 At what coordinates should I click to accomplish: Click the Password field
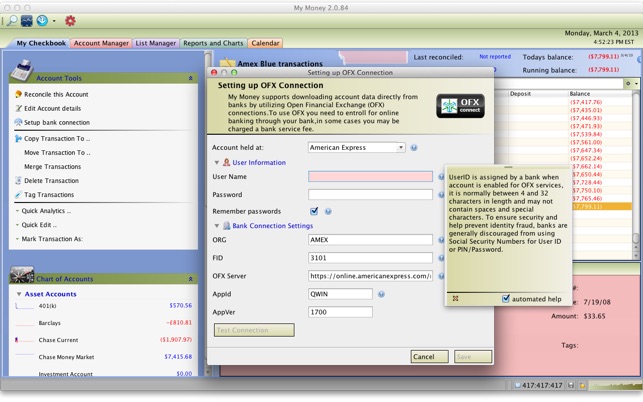(x=370, y=194)
